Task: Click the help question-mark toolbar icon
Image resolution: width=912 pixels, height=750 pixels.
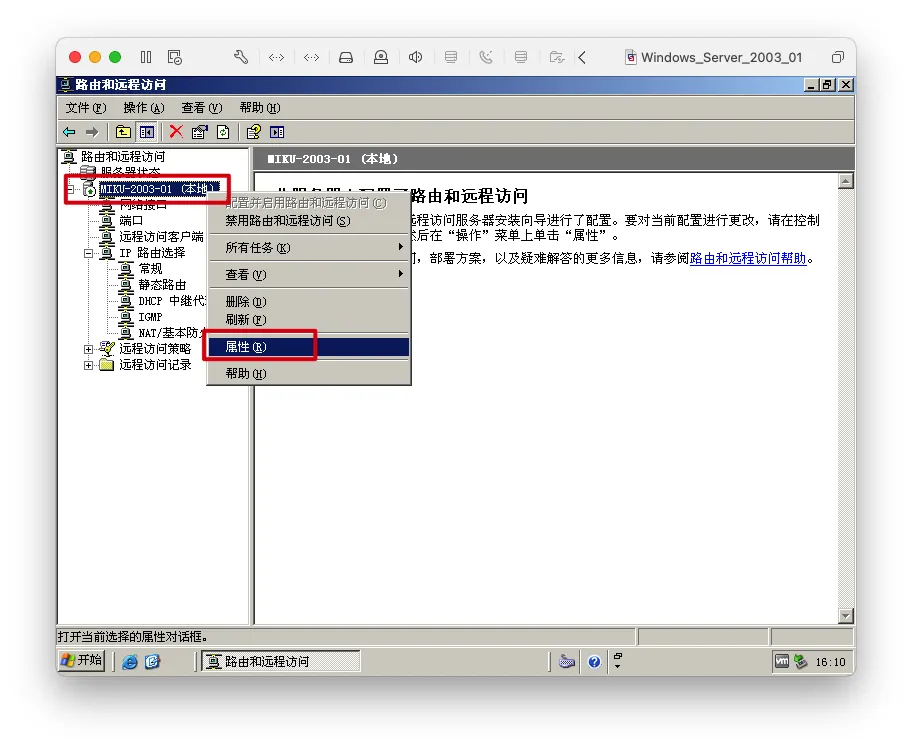Action: [254, 132]
